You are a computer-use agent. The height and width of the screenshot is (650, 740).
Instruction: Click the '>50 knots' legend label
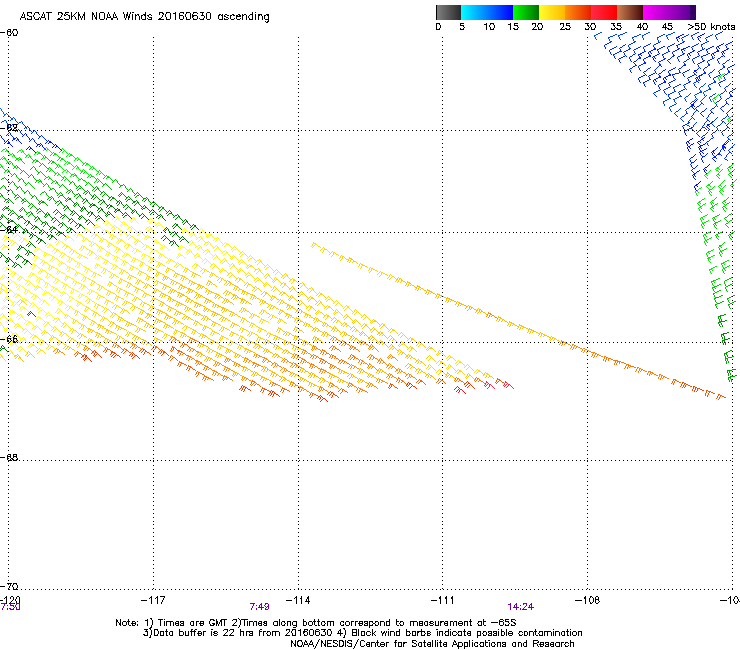711,27
